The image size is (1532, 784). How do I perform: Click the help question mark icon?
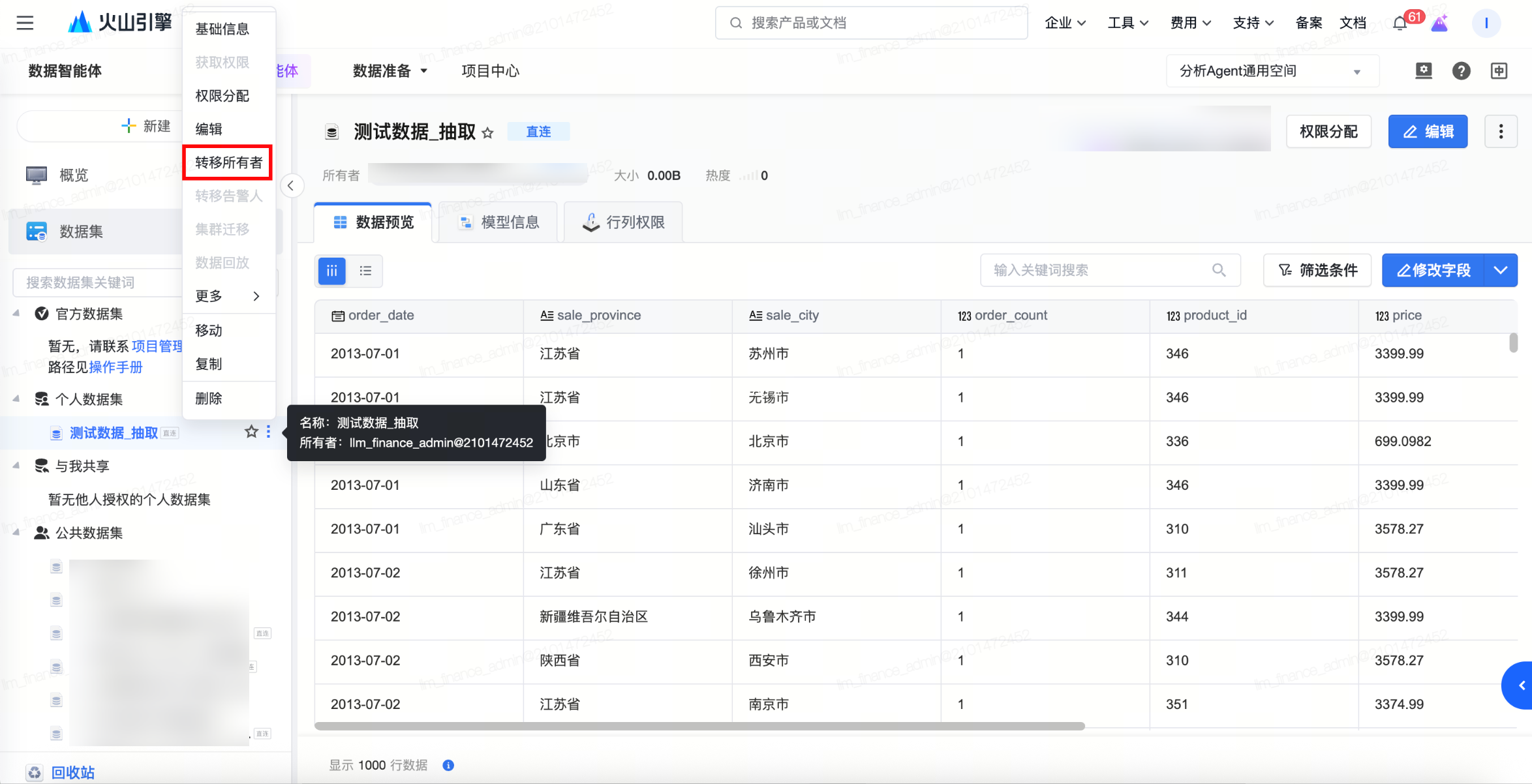(1461, 71)
